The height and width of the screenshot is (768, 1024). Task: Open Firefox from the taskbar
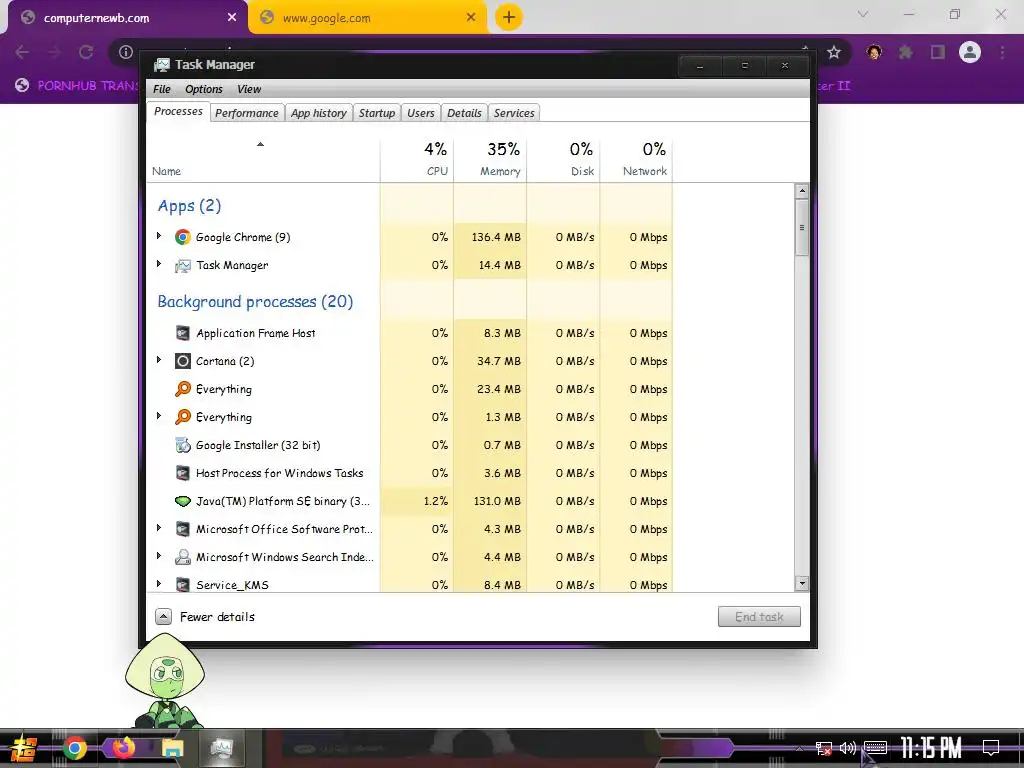pos(123,748)
